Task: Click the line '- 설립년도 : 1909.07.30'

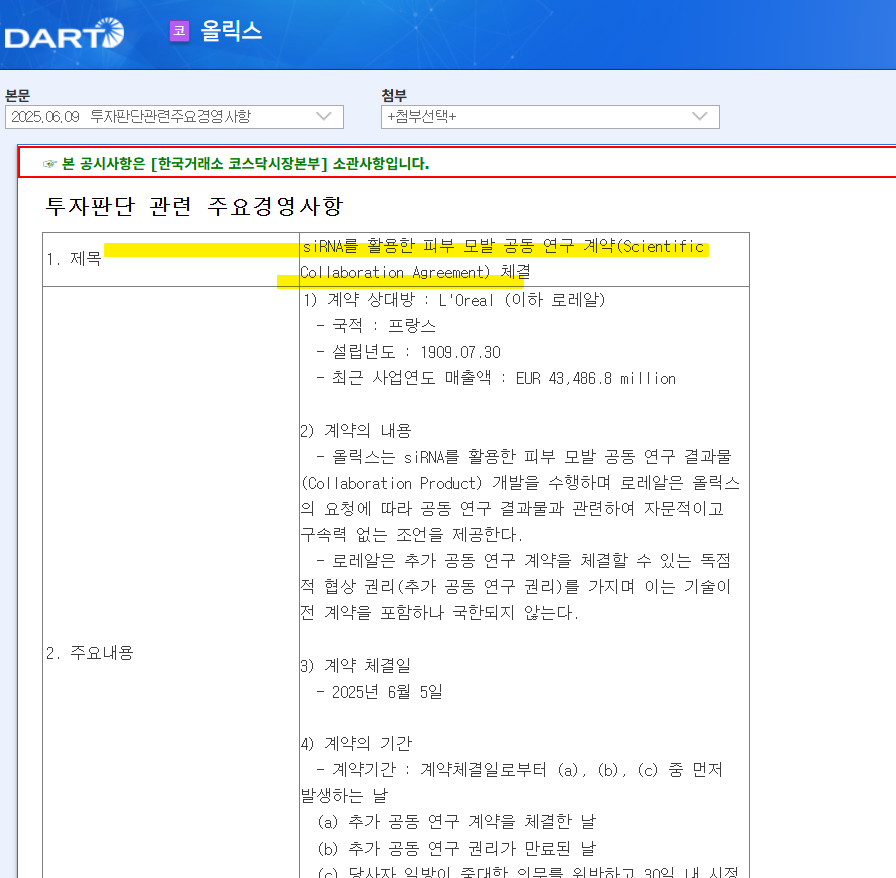Action: click(x=409, y=352)
